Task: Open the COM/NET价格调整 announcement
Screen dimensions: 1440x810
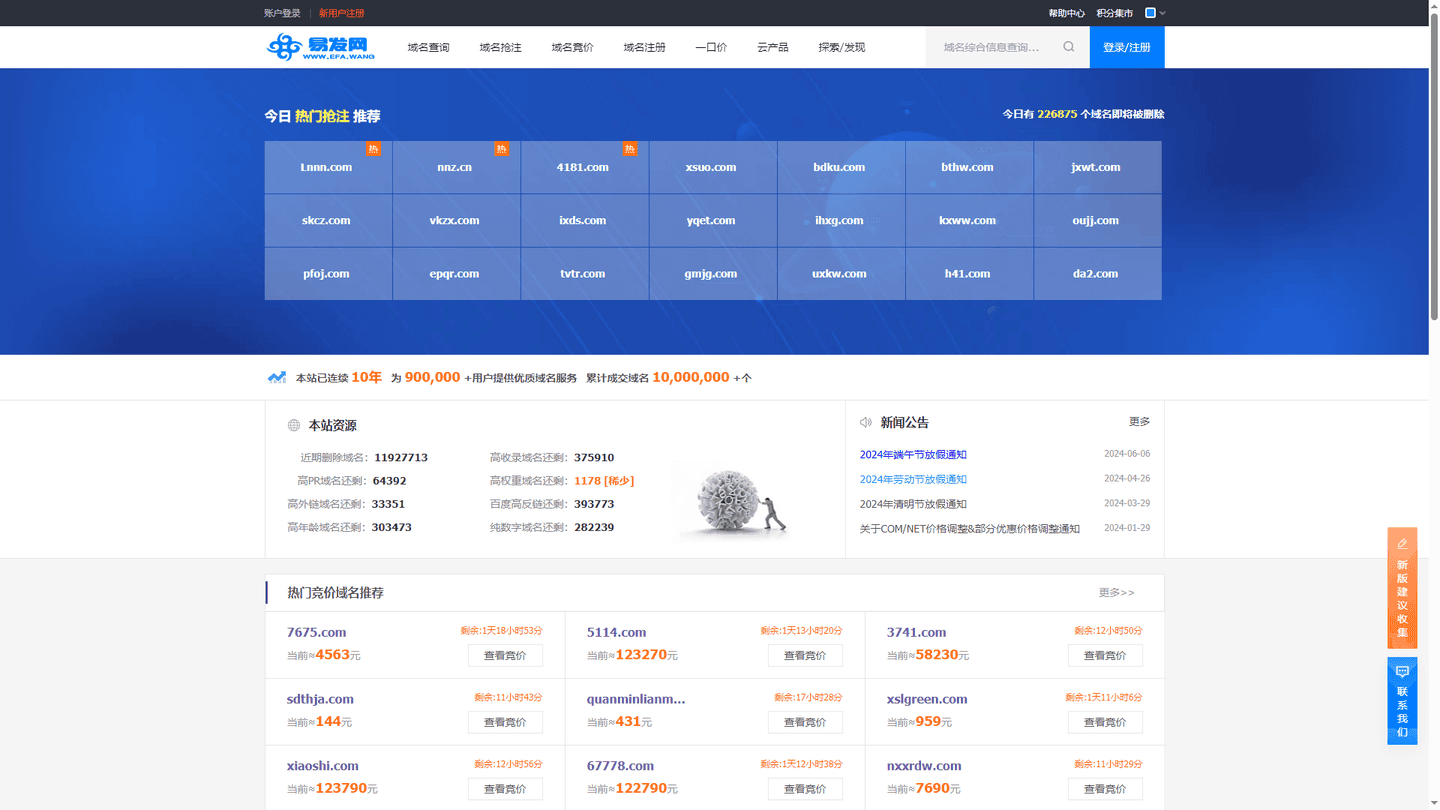Action: [x=970, y=529]
